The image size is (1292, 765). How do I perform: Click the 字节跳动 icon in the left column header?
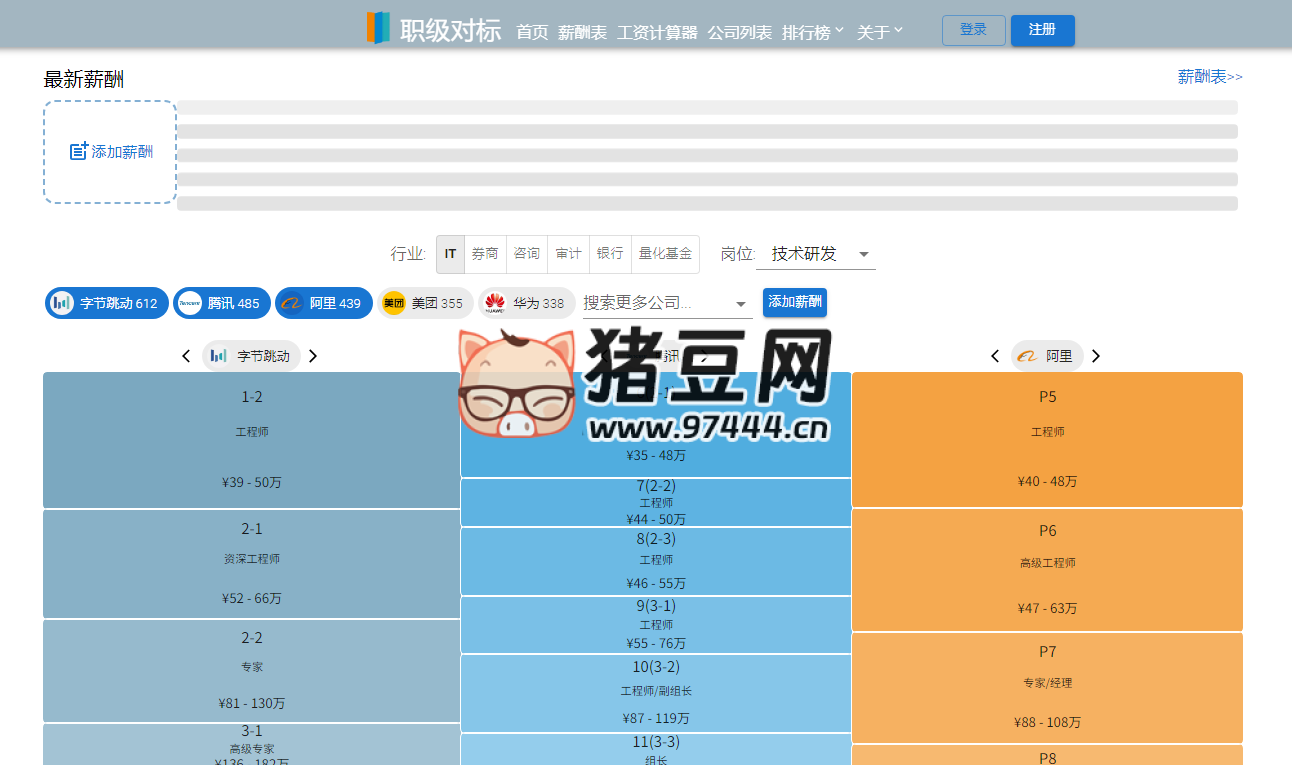pyautogui.click(x=218, y=355)
